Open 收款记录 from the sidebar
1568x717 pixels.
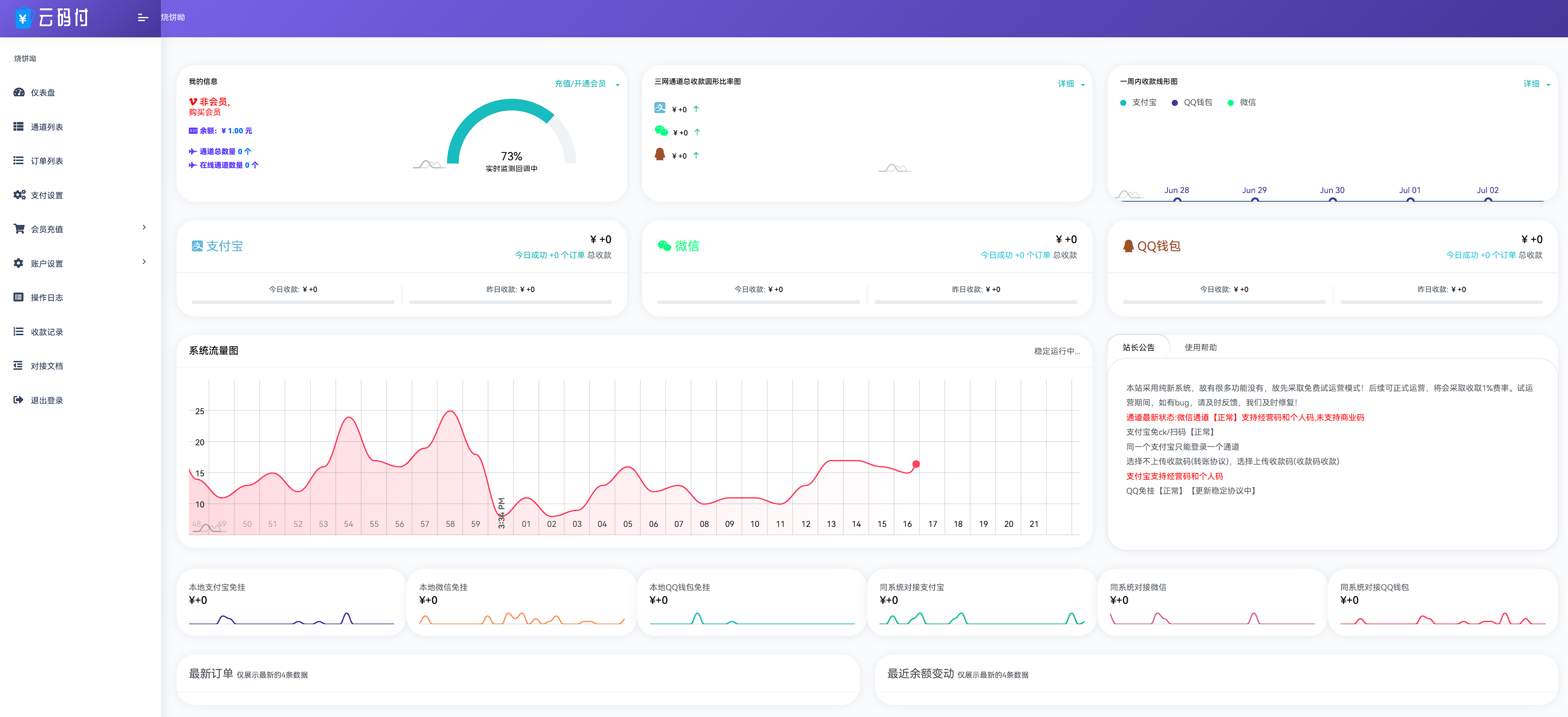point(80,331)
